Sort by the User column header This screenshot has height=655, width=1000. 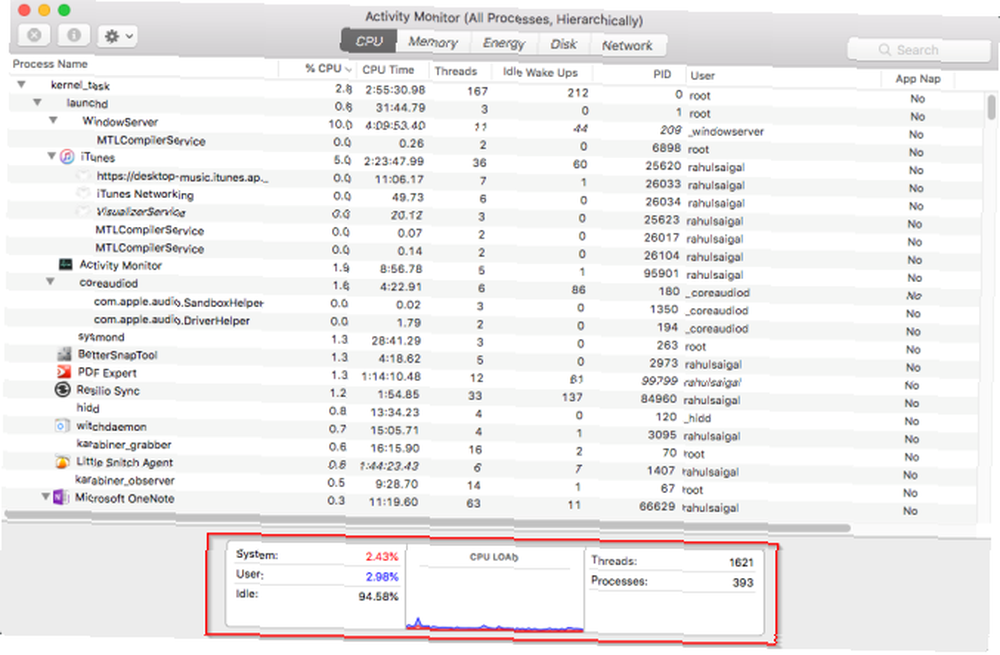(x=702, y=75)
